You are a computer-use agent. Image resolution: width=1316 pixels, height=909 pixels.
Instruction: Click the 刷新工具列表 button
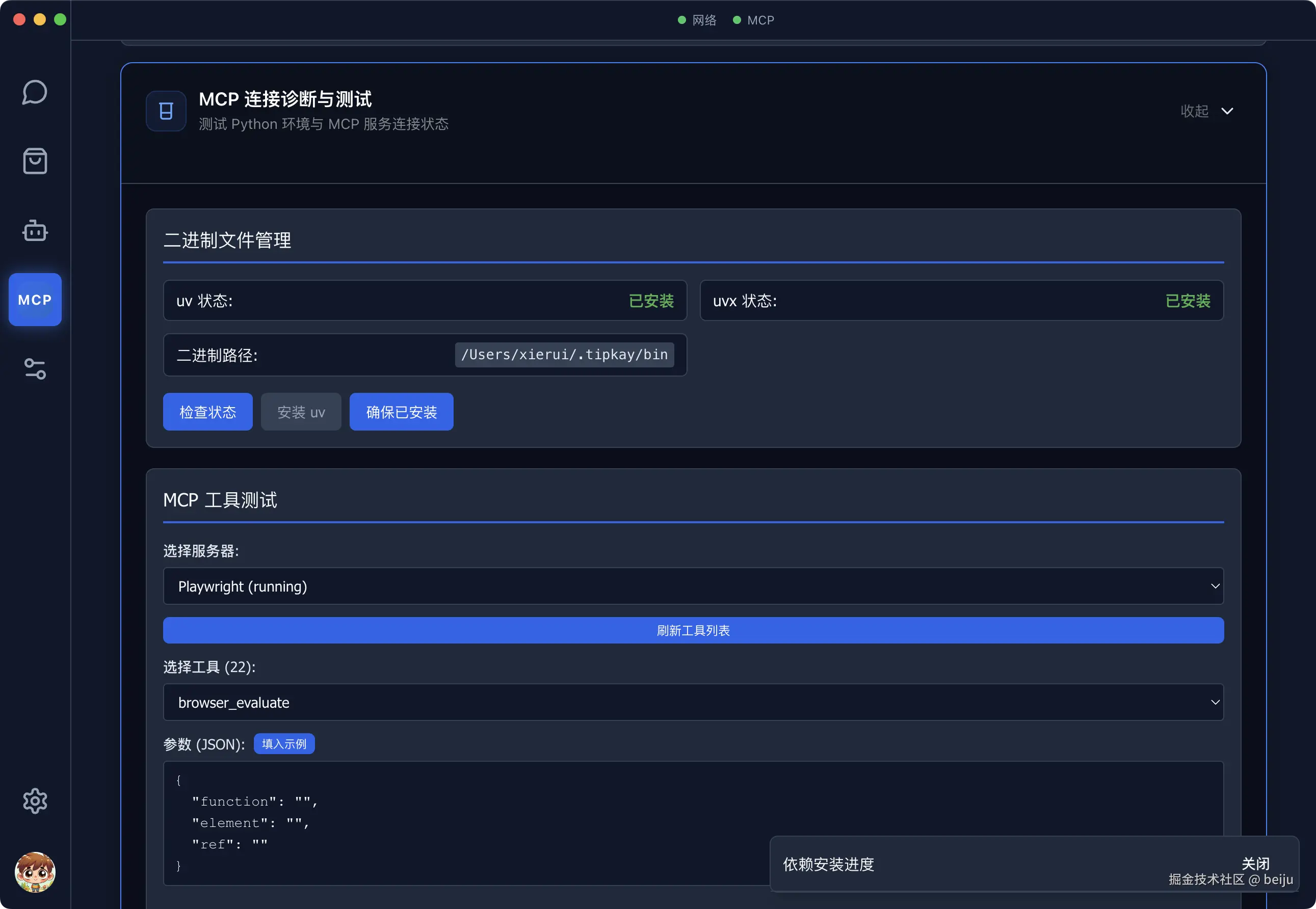693,630
